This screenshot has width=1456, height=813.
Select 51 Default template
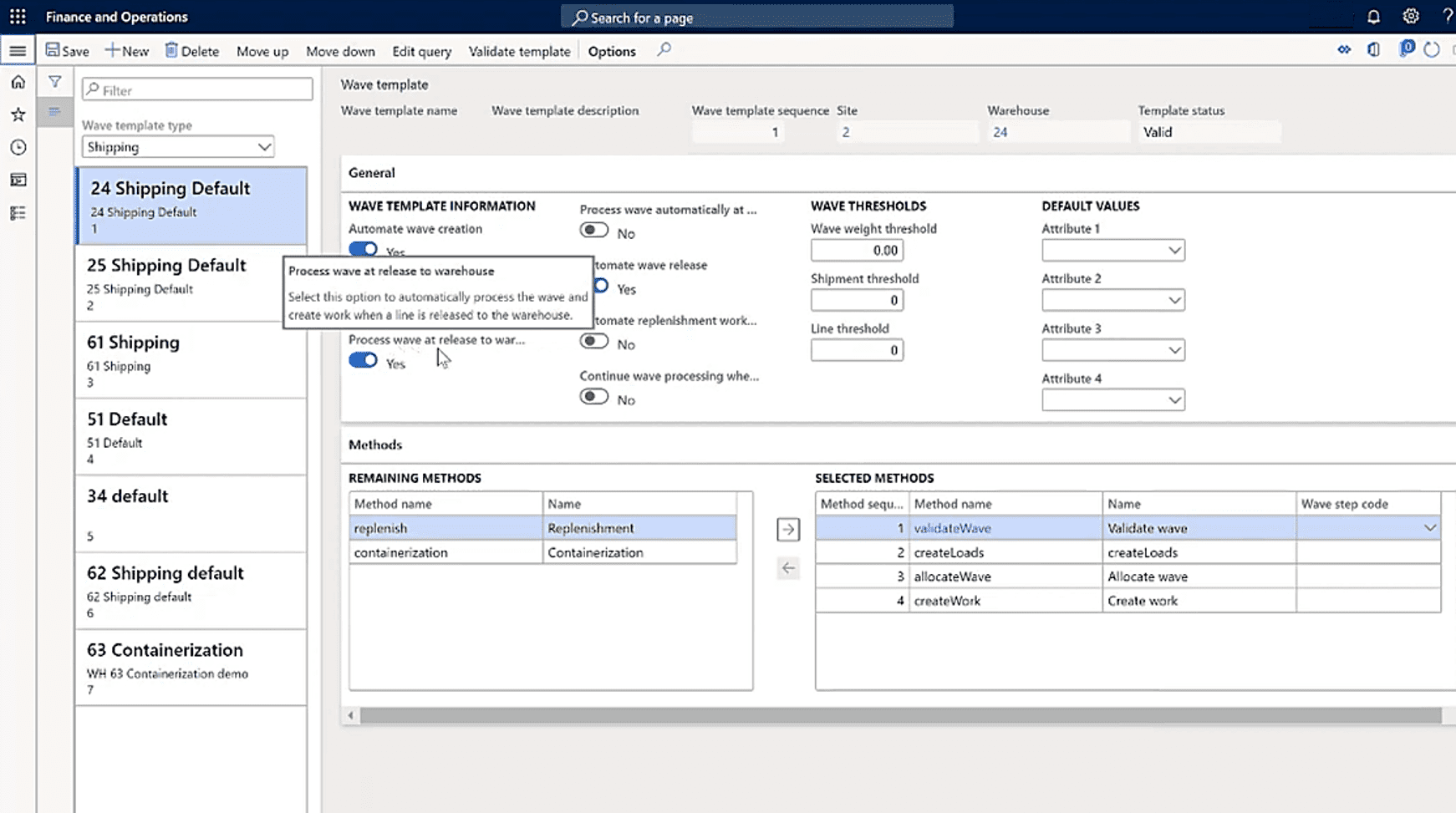(191, 437)
